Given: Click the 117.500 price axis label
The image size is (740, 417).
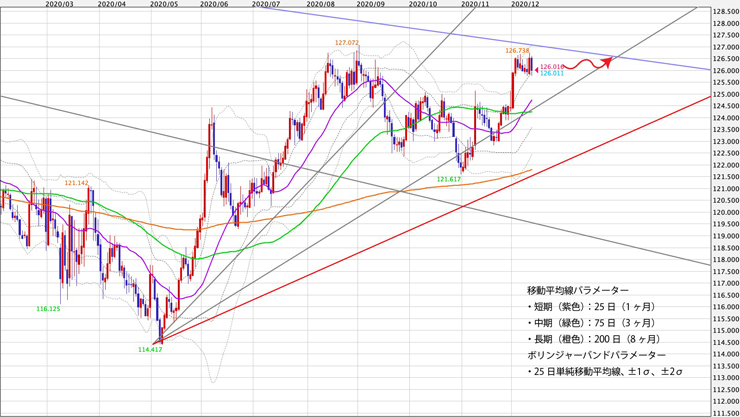Looking at the screenshot, I should coord(727,272).
